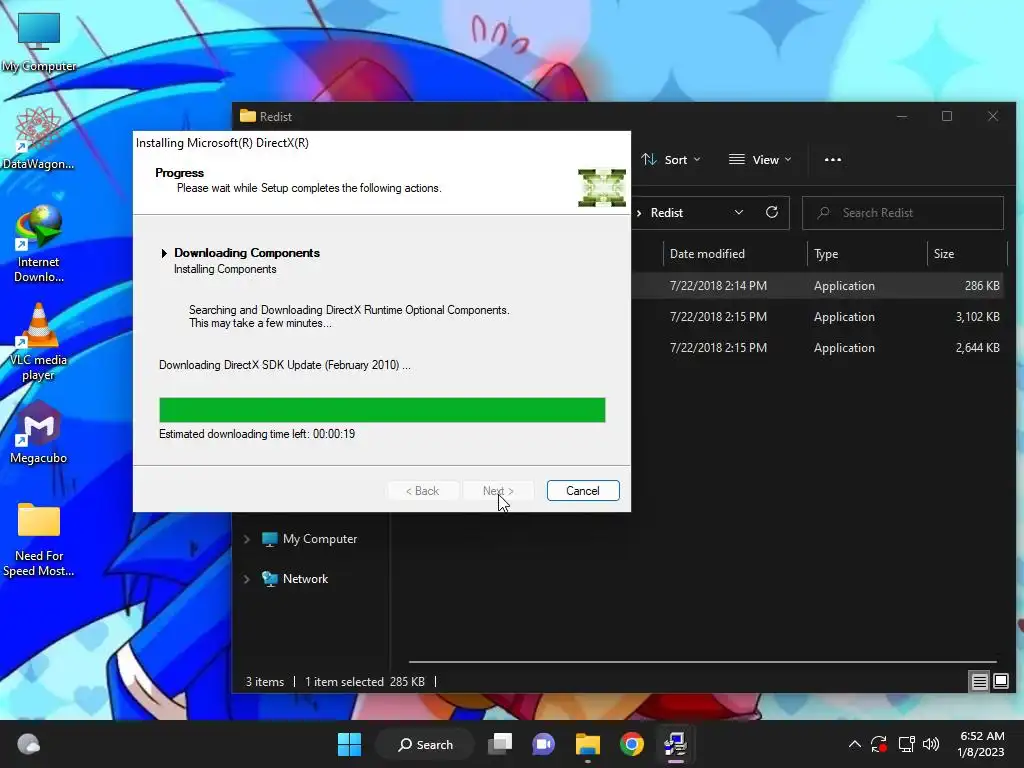Open the See more options ellipsis menu
The width and height of the screenshot is (1024, 768).
click(833, 159)
